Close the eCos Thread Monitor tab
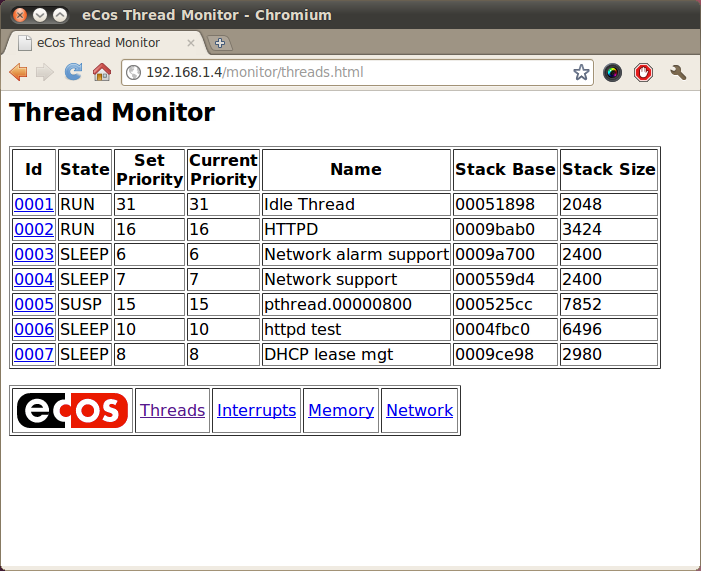Viewport: 701px width, 571px height. [191, 43]
